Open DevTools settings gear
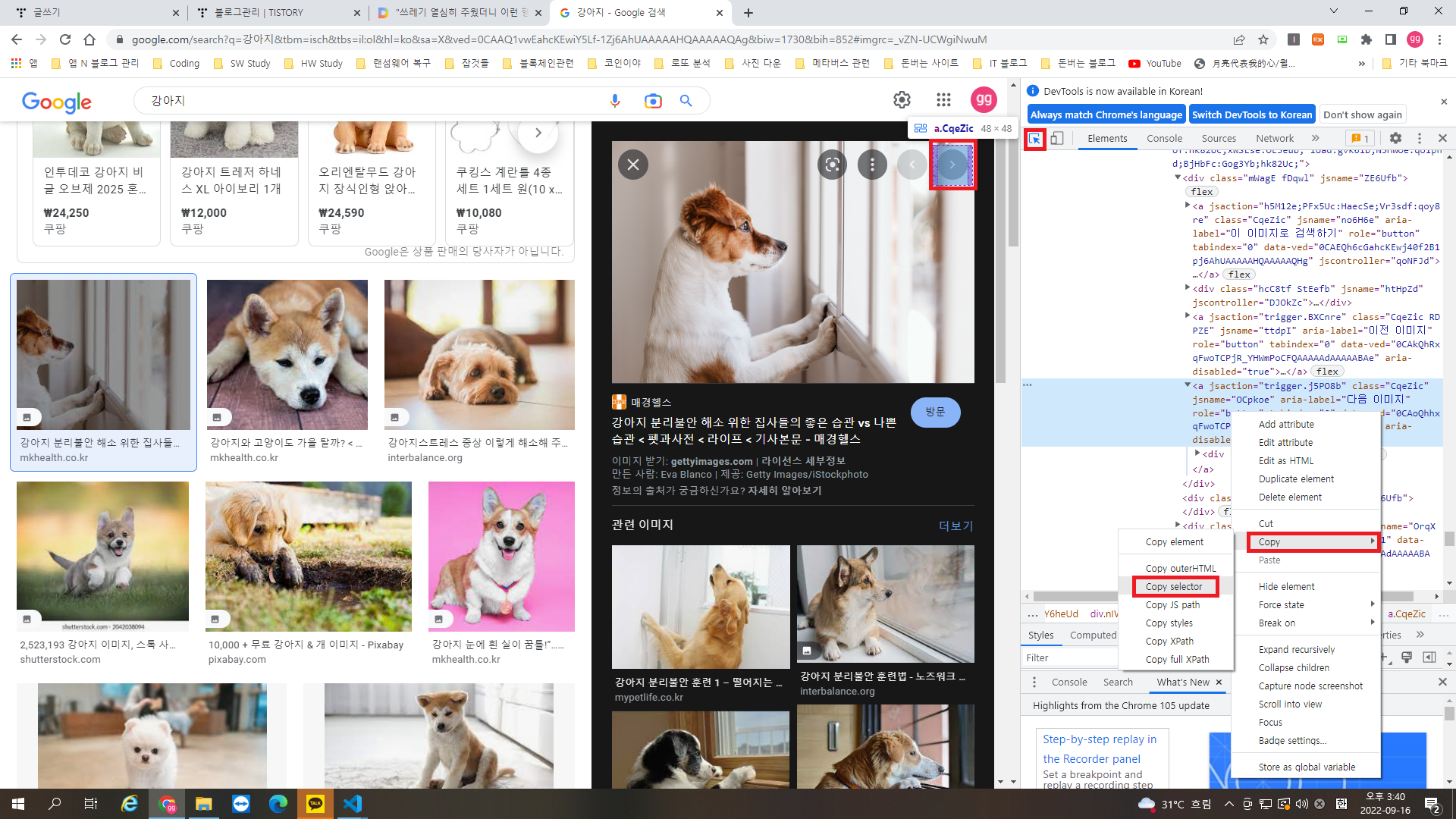Screen dimensions: 1456x819 pos(1395,138)
